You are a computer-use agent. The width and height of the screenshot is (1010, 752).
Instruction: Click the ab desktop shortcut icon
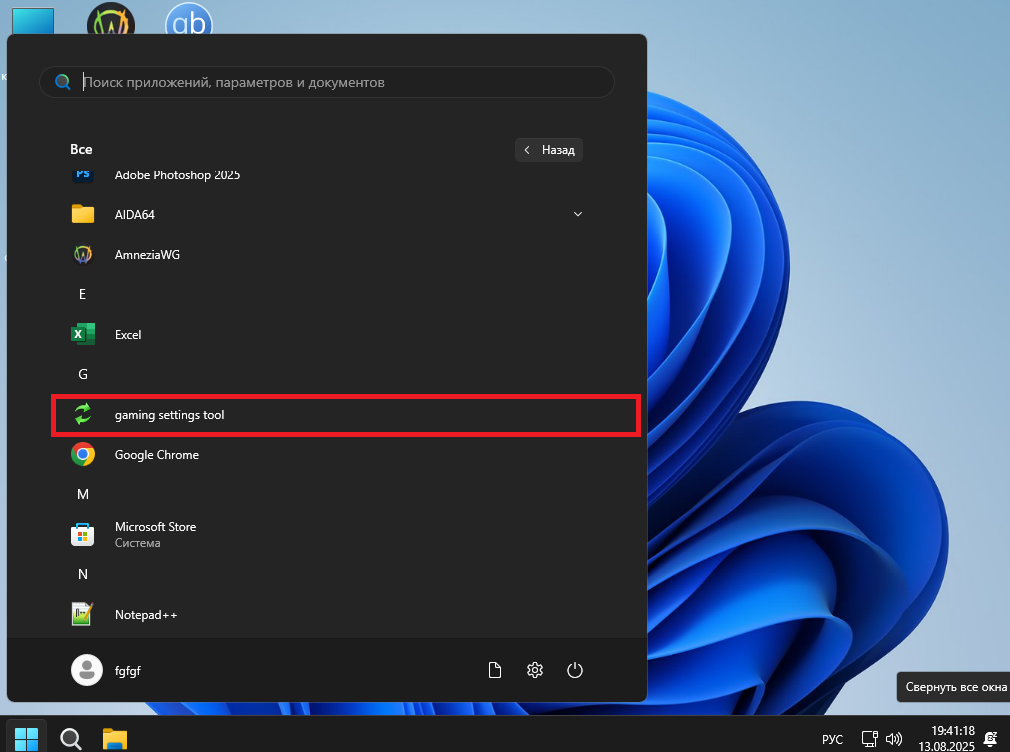click(x=189, y=19)
